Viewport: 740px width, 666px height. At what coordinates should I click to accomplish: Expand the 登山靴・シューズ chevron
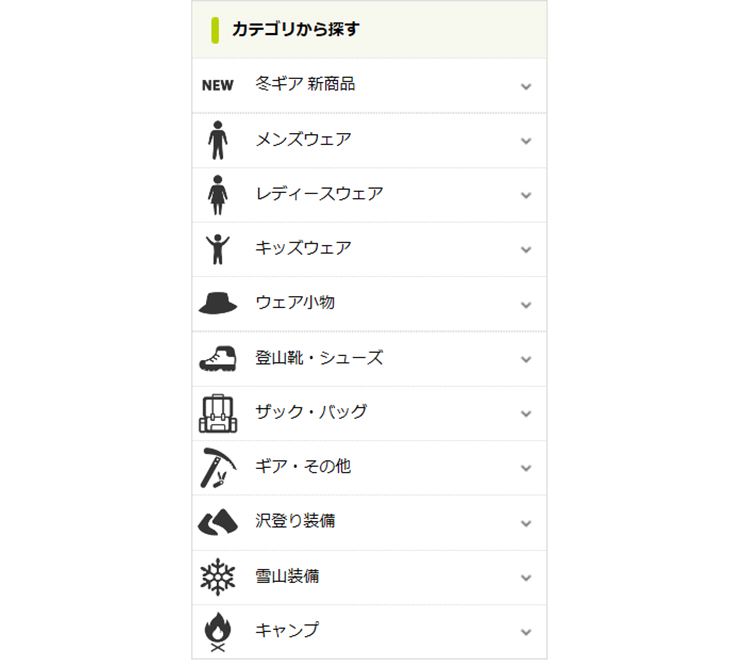tap(526, 359)
